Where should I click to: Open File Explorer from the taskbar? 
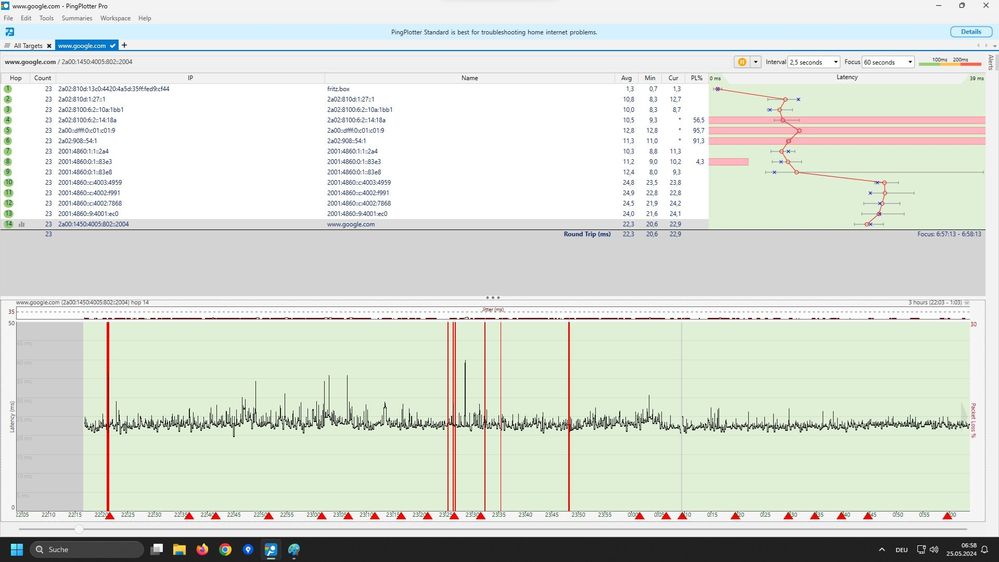click(180, 549)
